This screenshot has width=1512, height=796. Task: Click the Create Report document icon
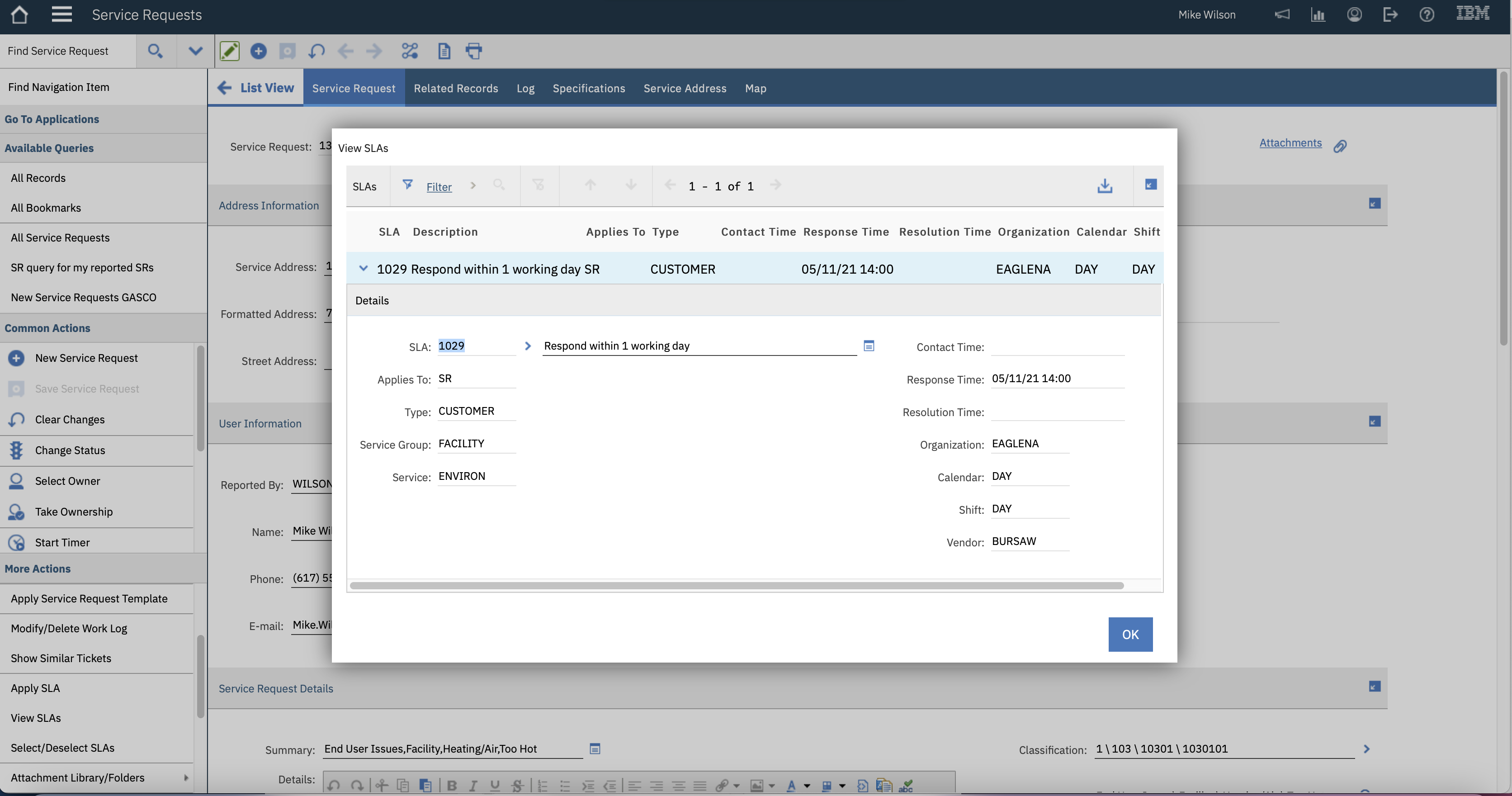tap(444, 51)
